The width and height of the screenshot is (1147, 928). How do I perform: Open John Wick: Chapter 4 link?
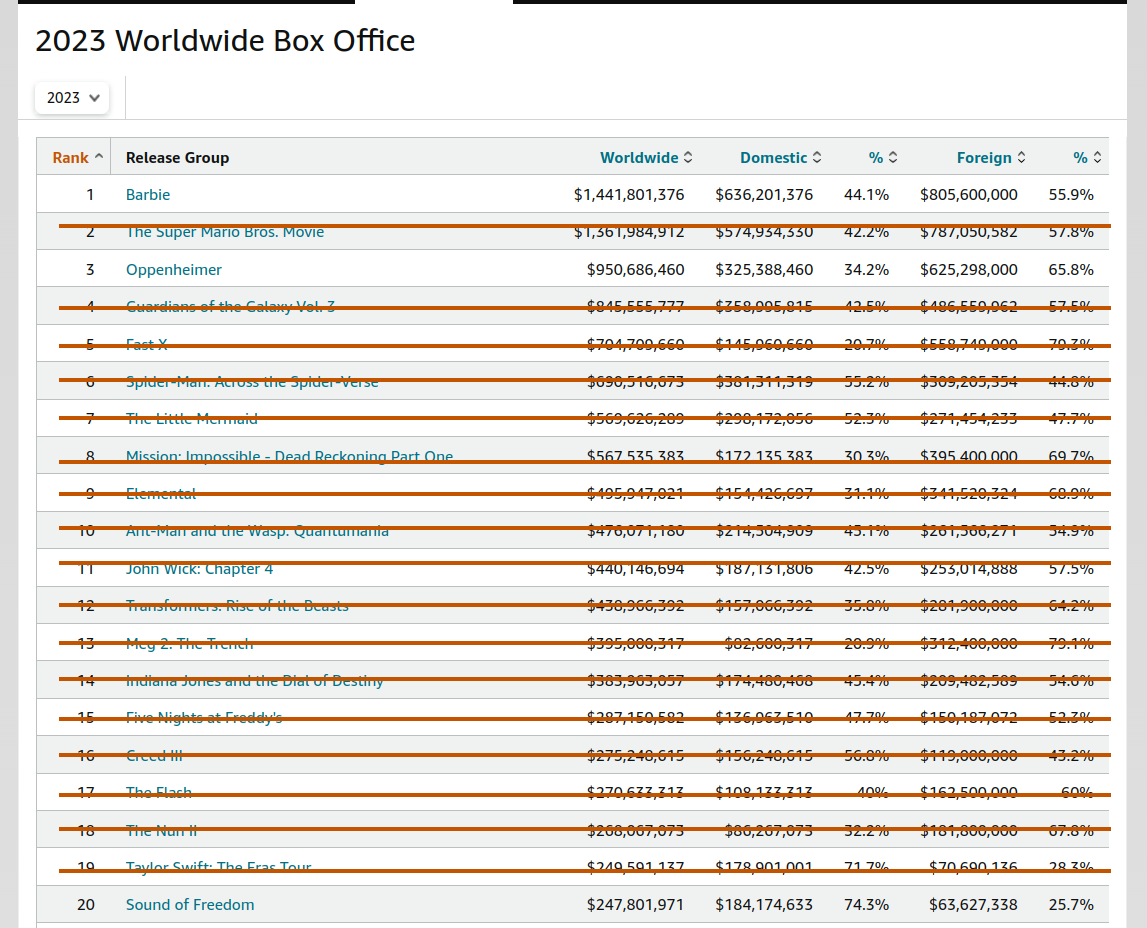tap(199, 569)
